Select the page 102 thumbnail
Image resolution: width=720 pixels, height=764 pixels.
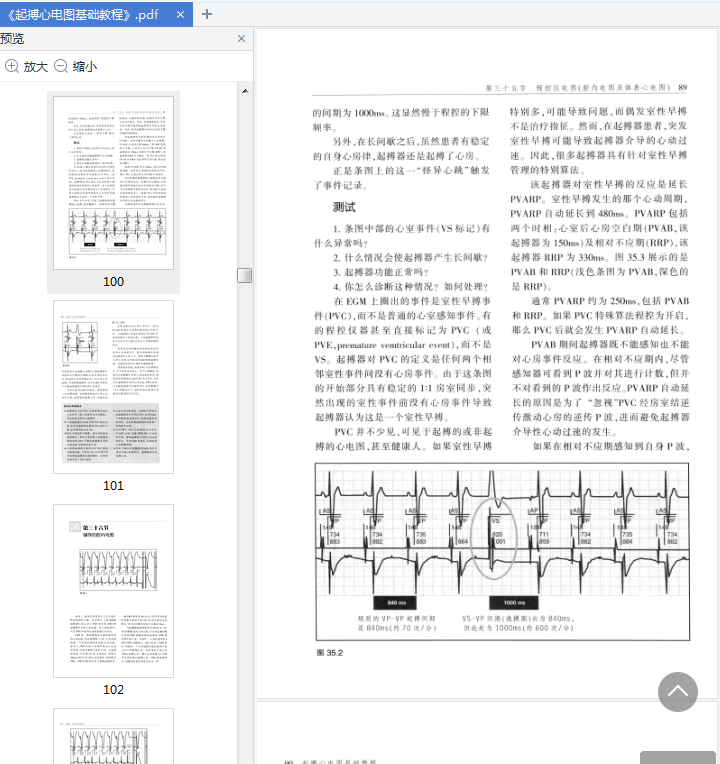114,591
